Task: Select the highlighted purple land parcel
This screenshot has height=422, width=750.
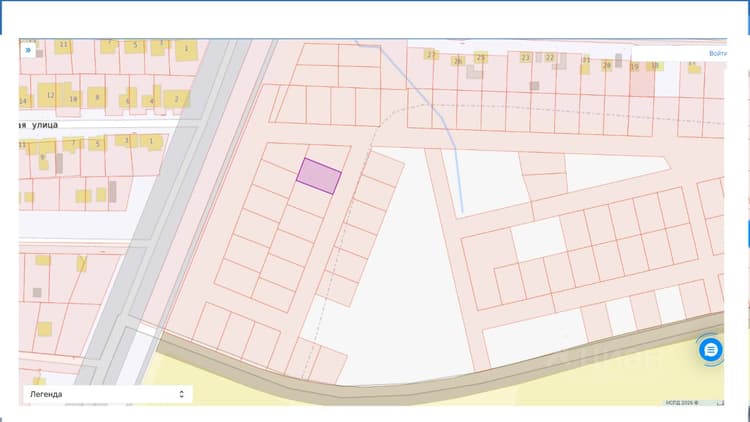Action: pyautogui.click(x=319, y=176)
